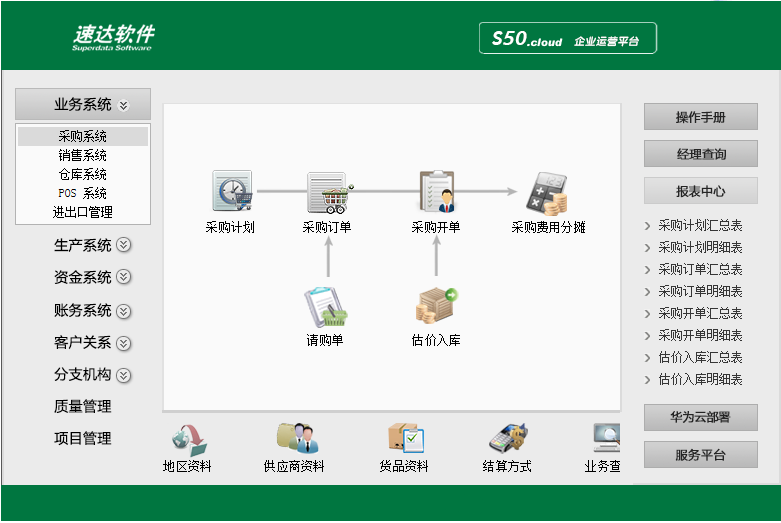Open the 供应商资料 supplier data icon
Viewport: 781px width, 523px height.
(x=297, y=438)
